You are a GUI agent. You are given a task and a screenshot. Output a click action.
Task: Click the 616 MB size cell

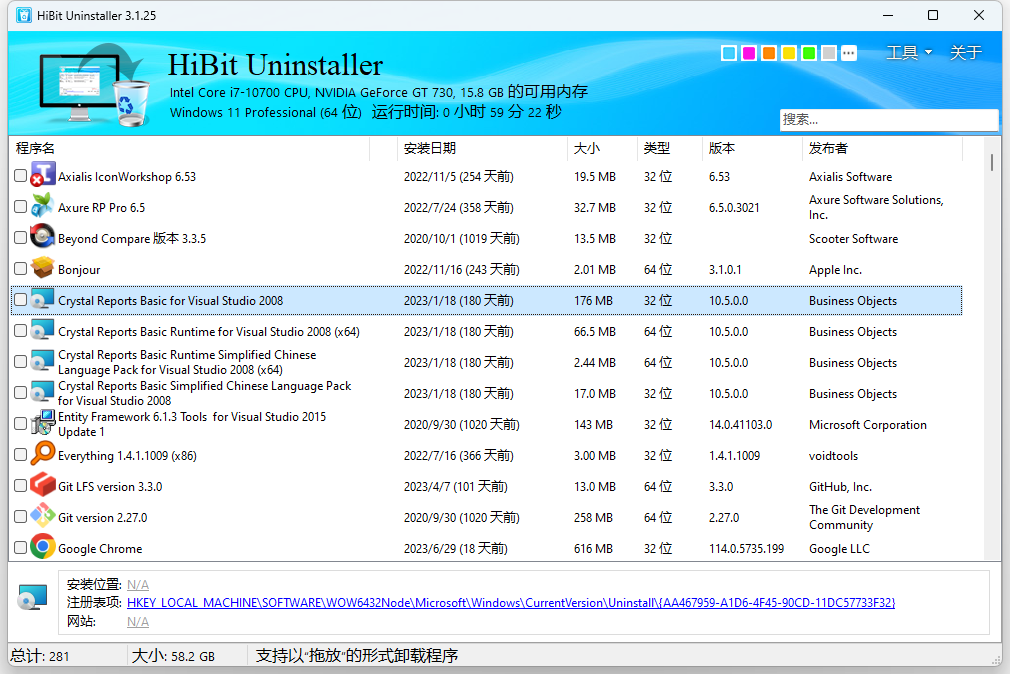[593, 548]
